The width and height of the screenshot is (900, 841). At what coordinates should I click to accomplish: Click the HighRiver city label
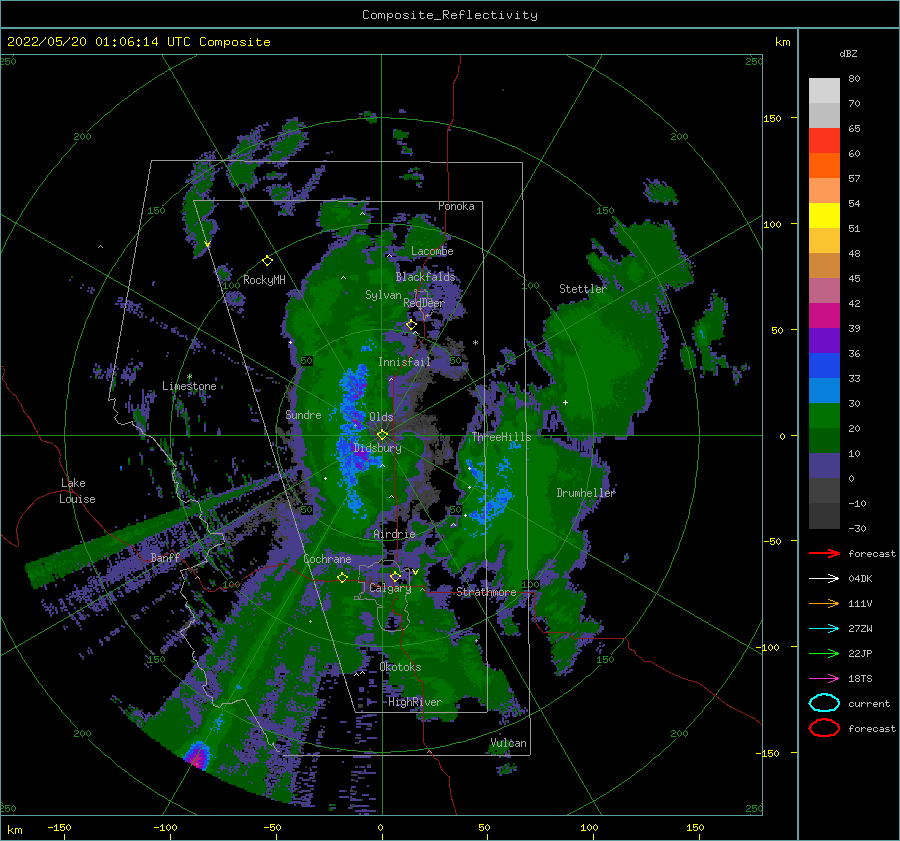pyautogui.click(x=415, y=702)
